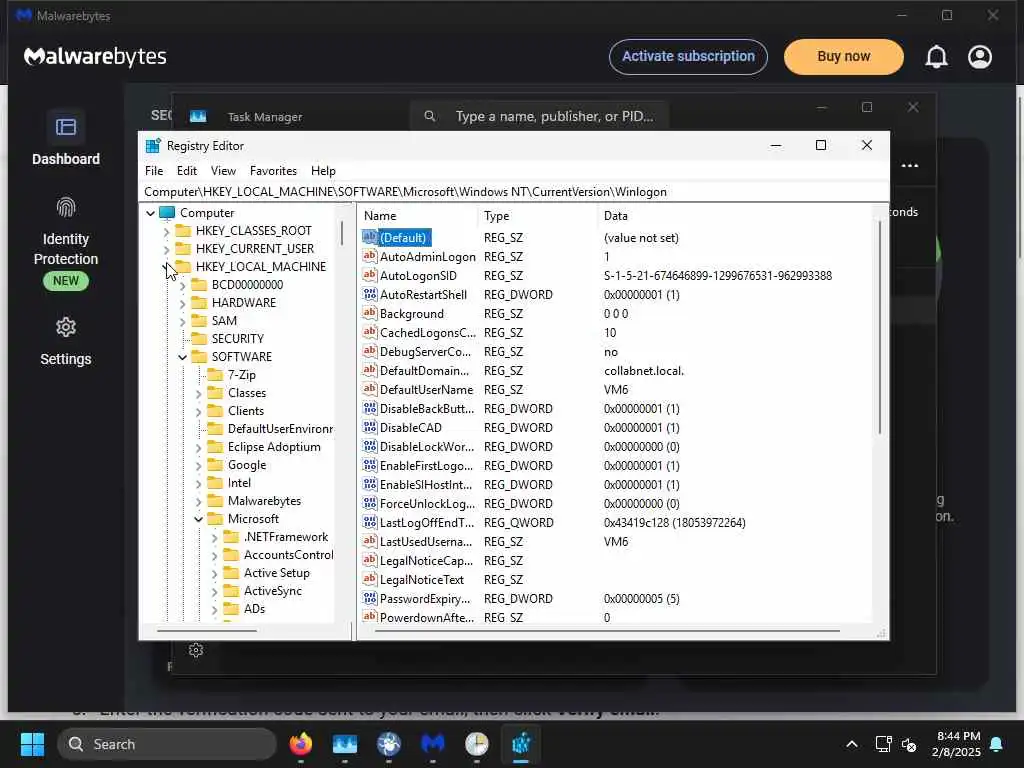1024x768 pixels.
Task: Open Windows Start menu
Action: coord(32,744)
